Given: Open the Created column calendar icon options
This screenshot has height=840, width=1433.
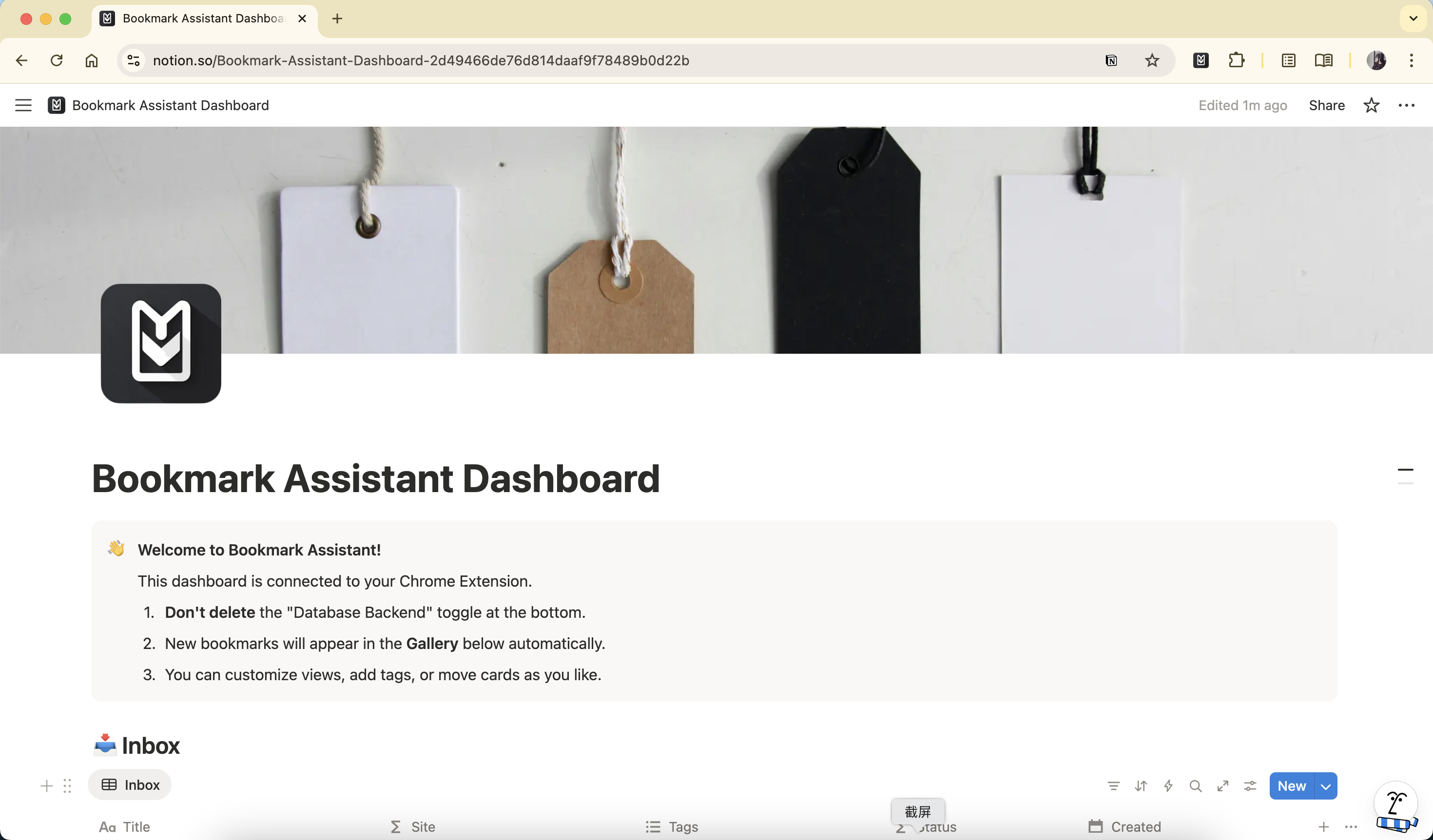Looking at the screenshot, I should (x=1095, y=827).
